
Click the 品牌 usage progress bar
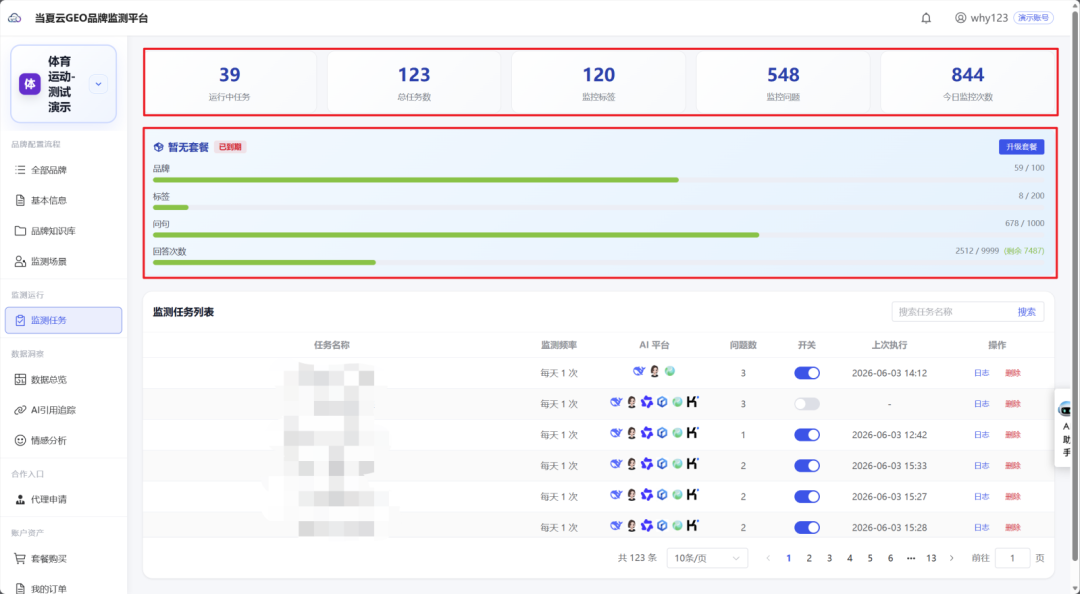[x=599, y=180]
